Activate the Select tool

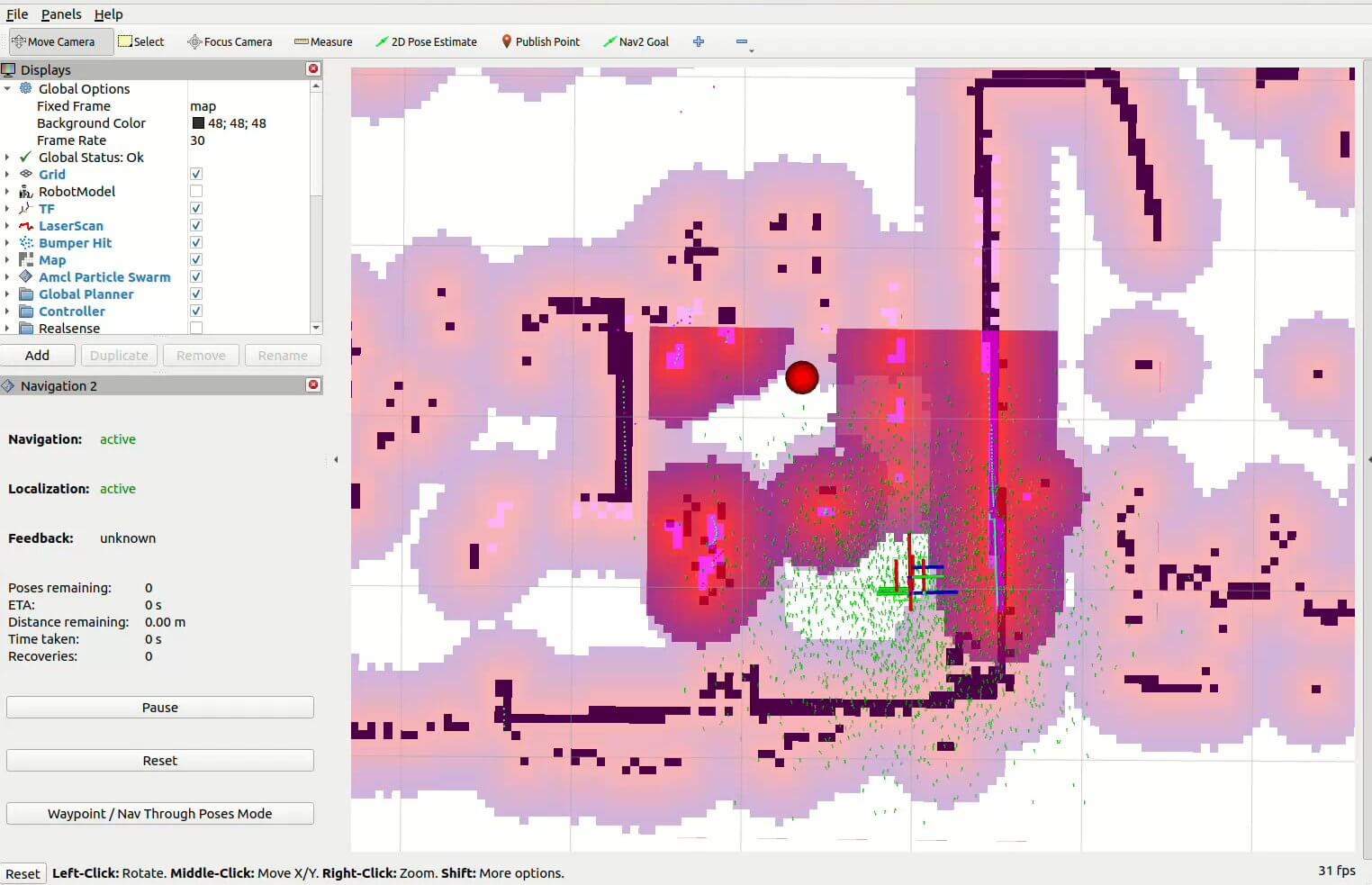[141, 41]
